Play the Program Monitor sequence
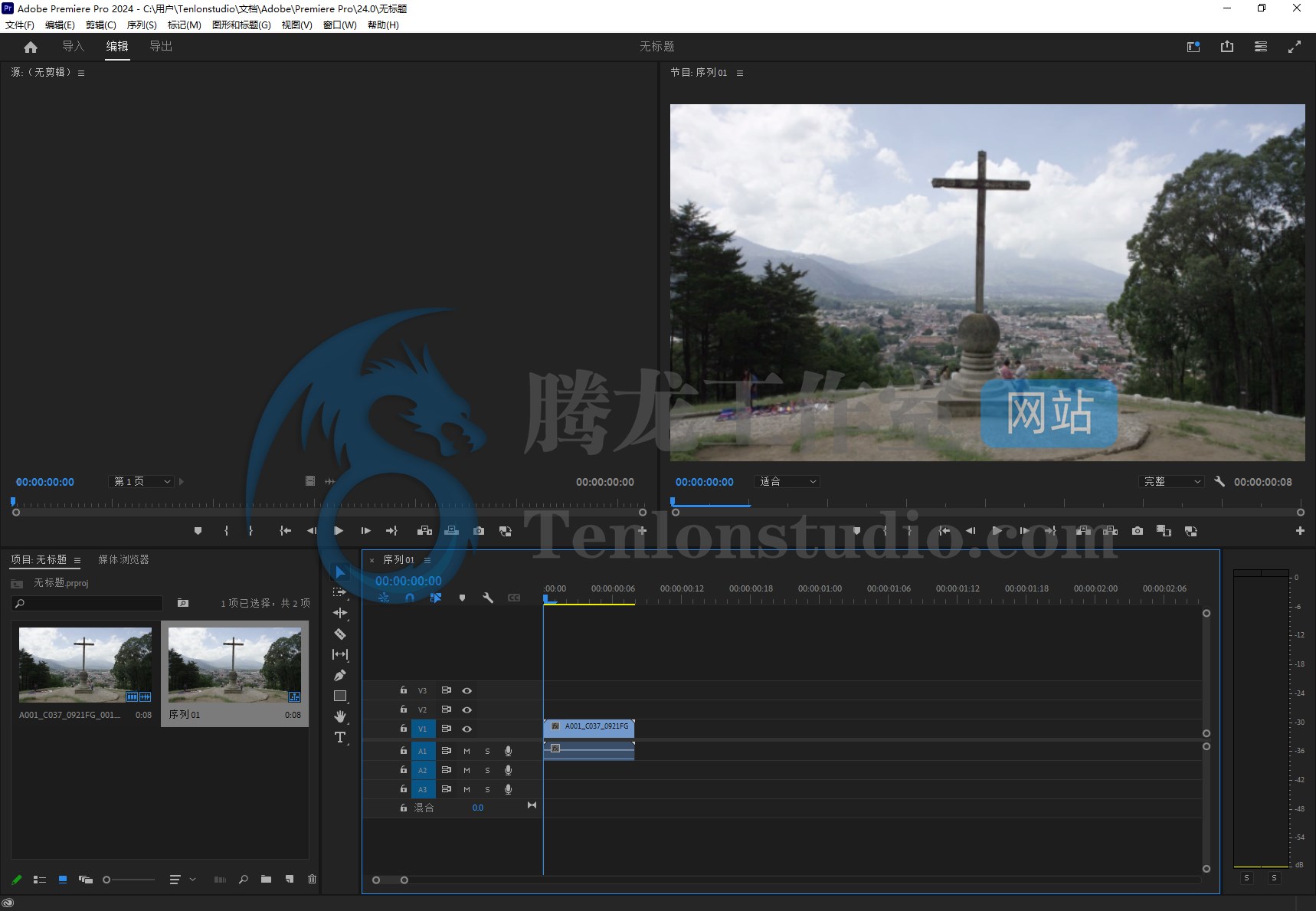The width and height of the screenshot is (1316, 911). [x=997, y=531]
